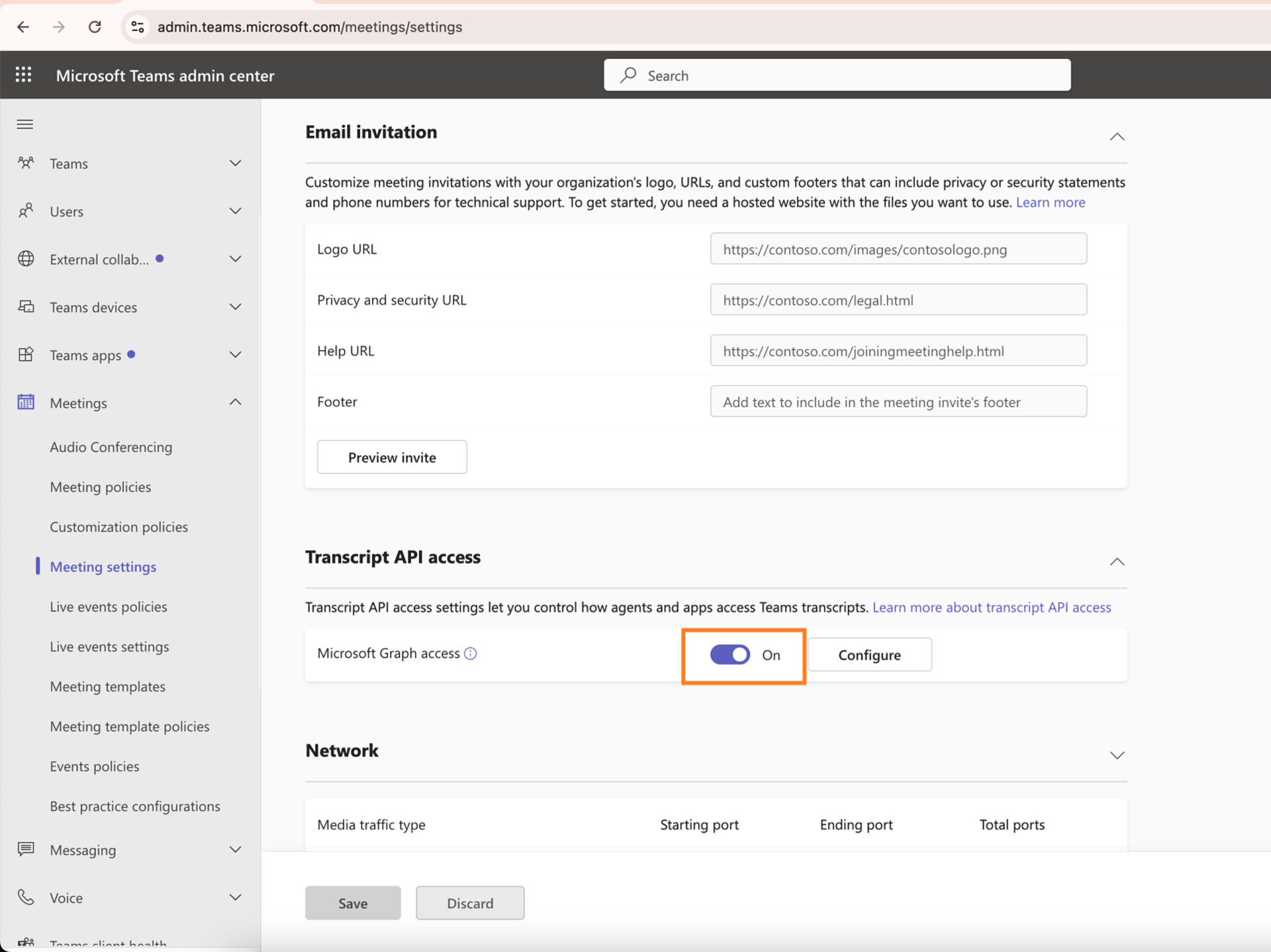Go to Meeting templates

tap(108, 687)
